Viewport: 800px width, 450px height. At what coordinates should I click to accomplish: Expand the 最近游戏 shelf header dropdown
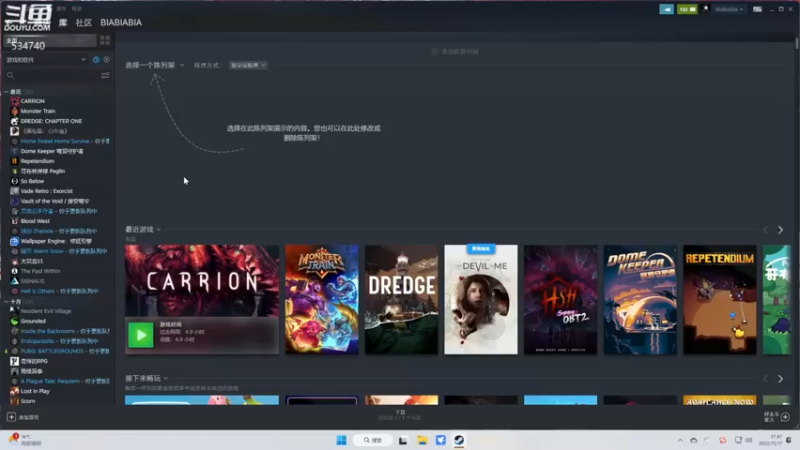pyautogui.click(x=143, y=230)
